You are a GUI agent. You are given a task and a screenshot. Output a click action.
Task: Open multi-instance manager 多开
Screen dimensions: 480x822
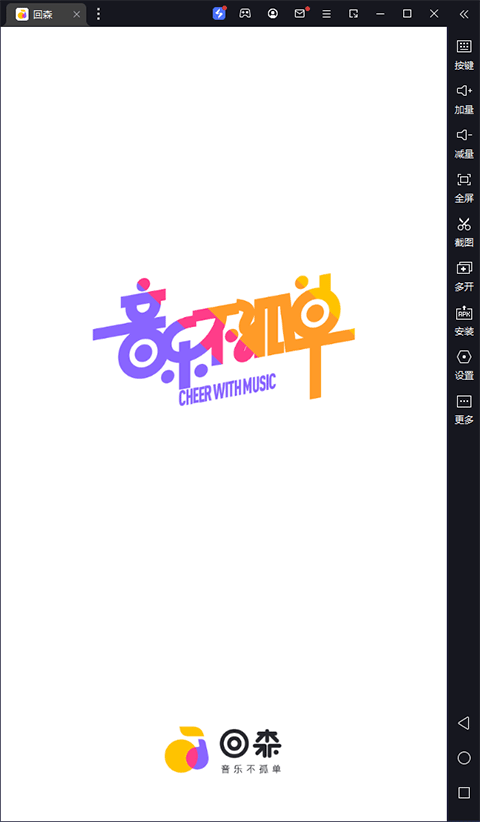464,276
